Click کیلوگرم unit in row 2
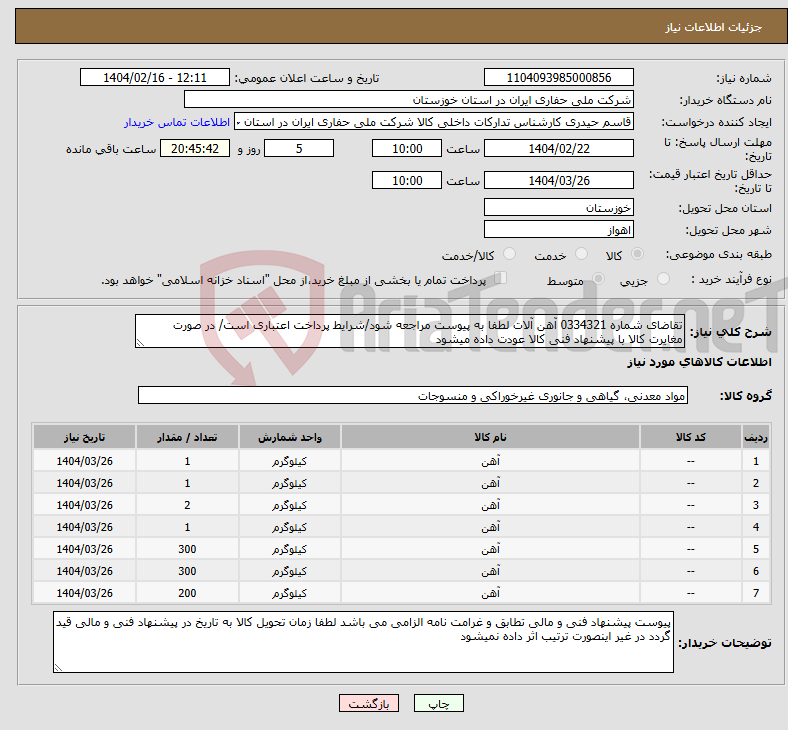 point(289,483)
